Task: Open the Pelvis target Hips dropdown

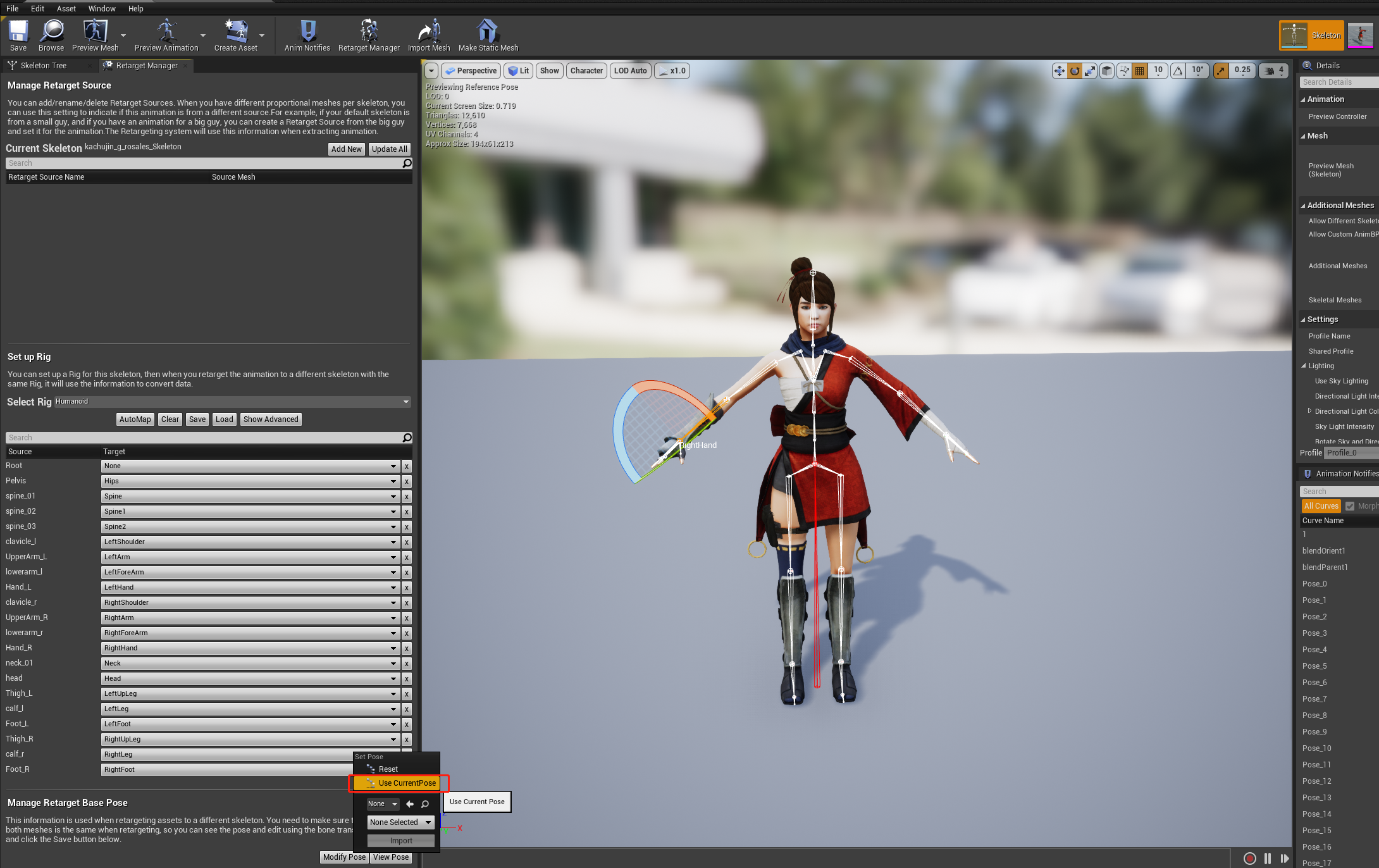Action: tap(250, 481)
